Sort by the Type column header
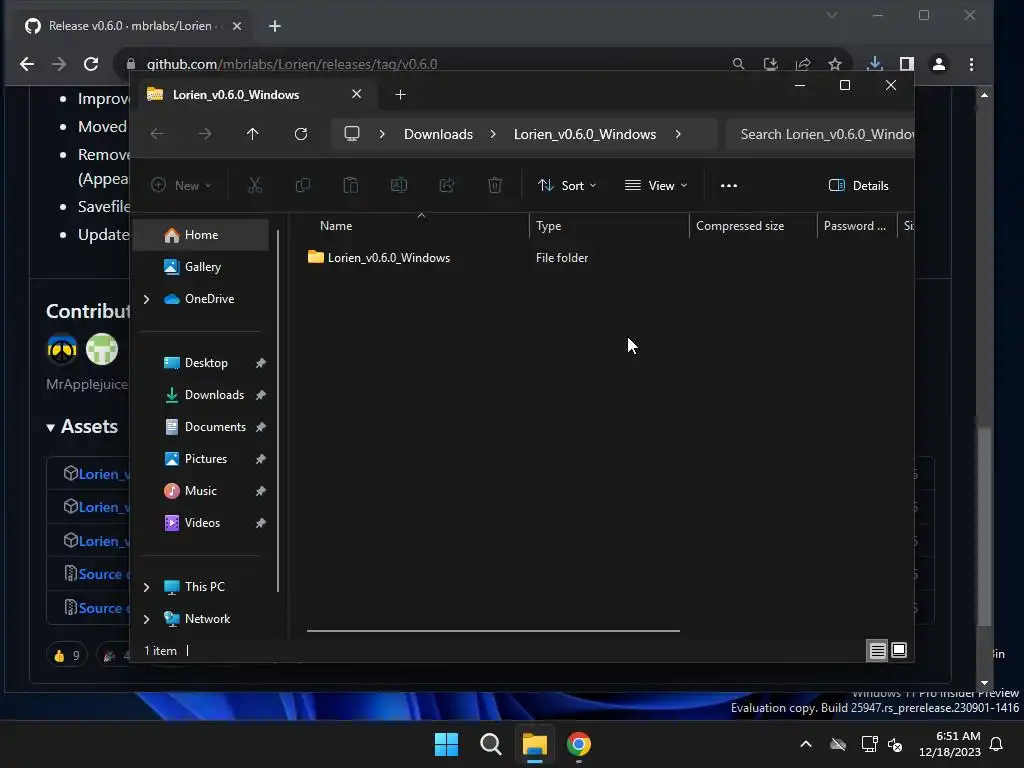Image resolution: width=1024 pixels, height=768 pixels. [609, 226]
